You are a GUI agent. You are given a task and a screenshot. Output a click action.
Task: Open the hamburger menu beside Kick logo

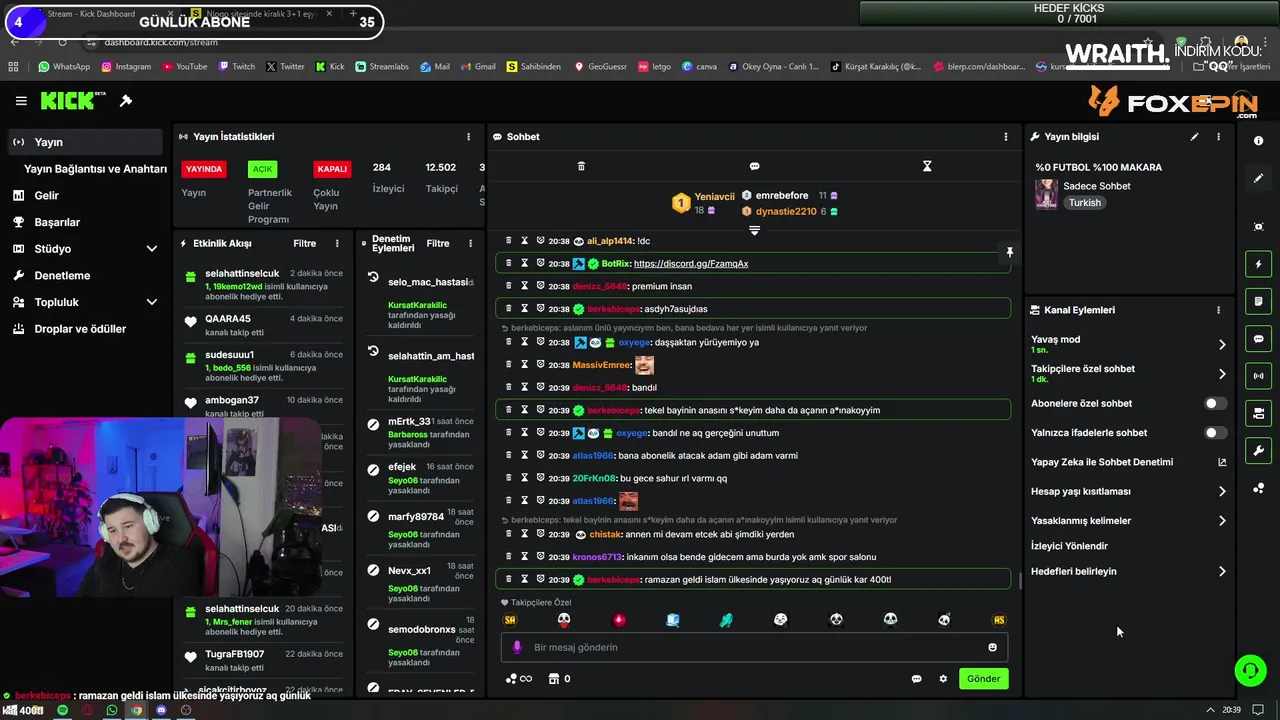(x=21, y=101)
